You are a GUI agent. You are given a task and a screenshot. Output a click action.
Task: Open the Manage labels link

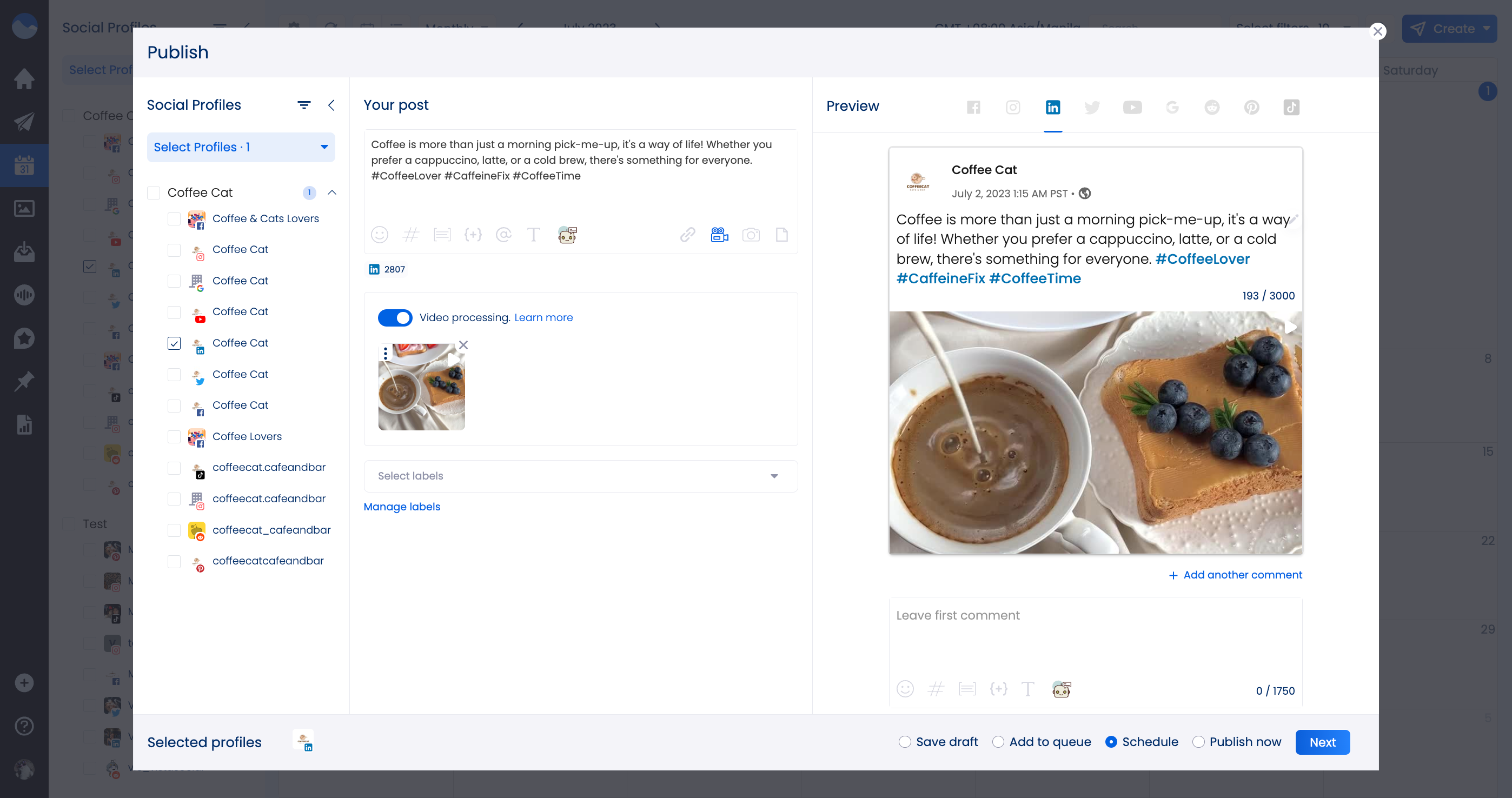point(401,507)
